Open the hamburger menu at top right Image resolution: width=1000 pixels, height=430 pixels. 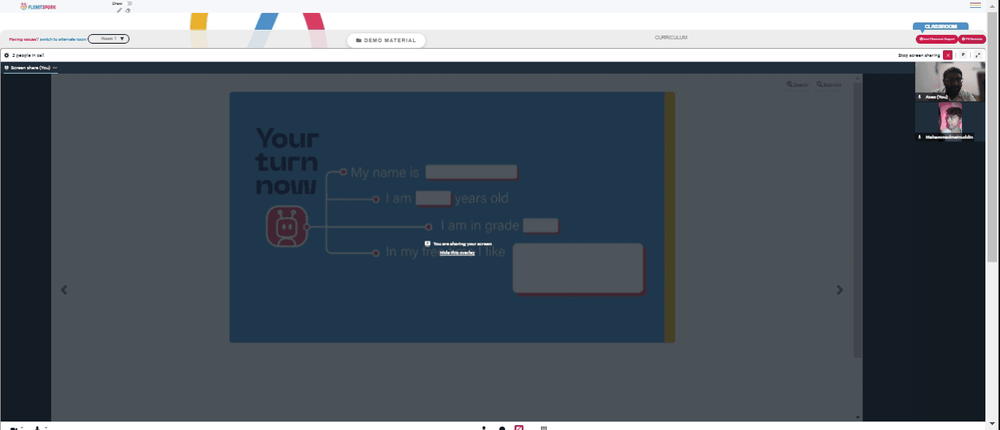[x=975, y=5]
